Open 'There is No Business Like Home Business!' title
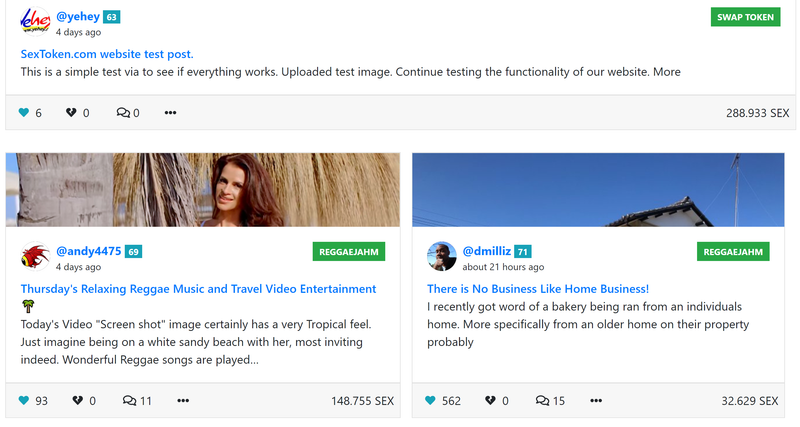 pyautogui.click(x=538, y=288)
